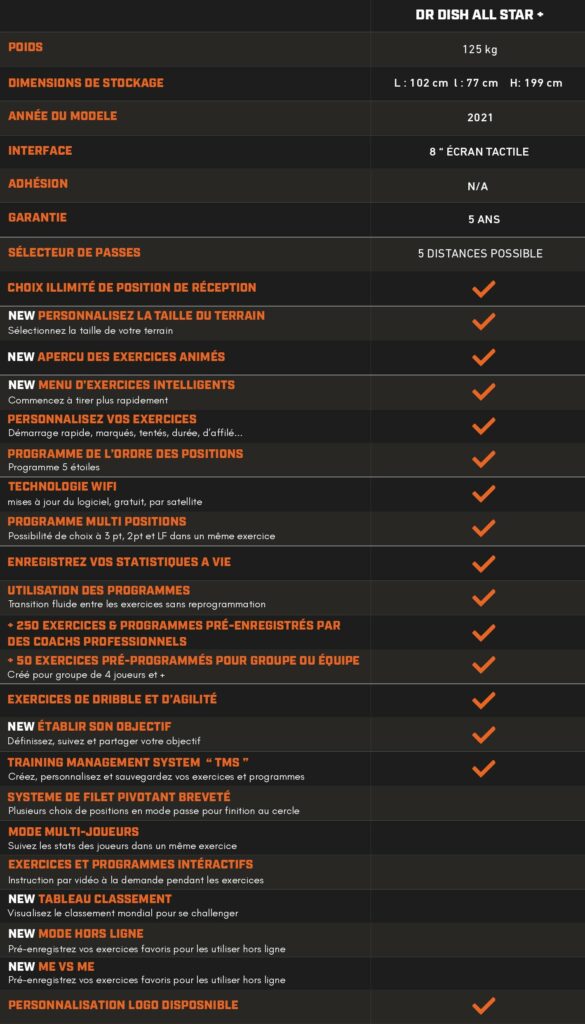
Task: Select checkmark for Aperçu des Exercices Animés
Action: (483, 357)
